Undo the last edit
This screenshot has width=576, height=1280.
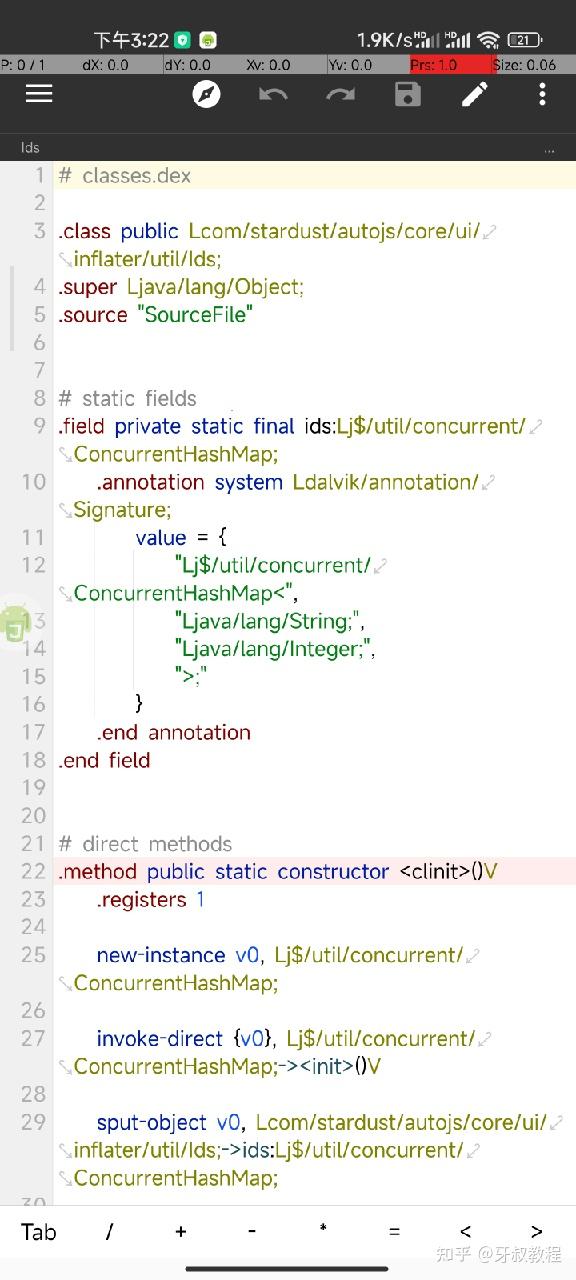(x=273, y=95)
